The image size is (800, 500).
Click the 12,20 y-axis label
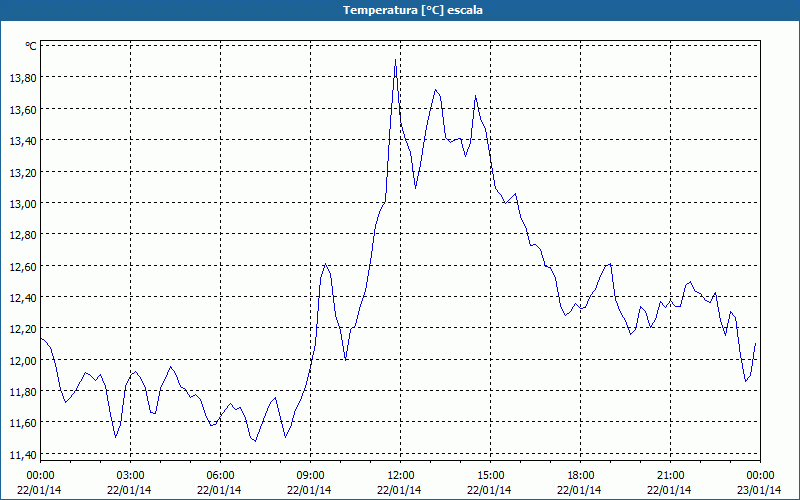coord(22,329)
